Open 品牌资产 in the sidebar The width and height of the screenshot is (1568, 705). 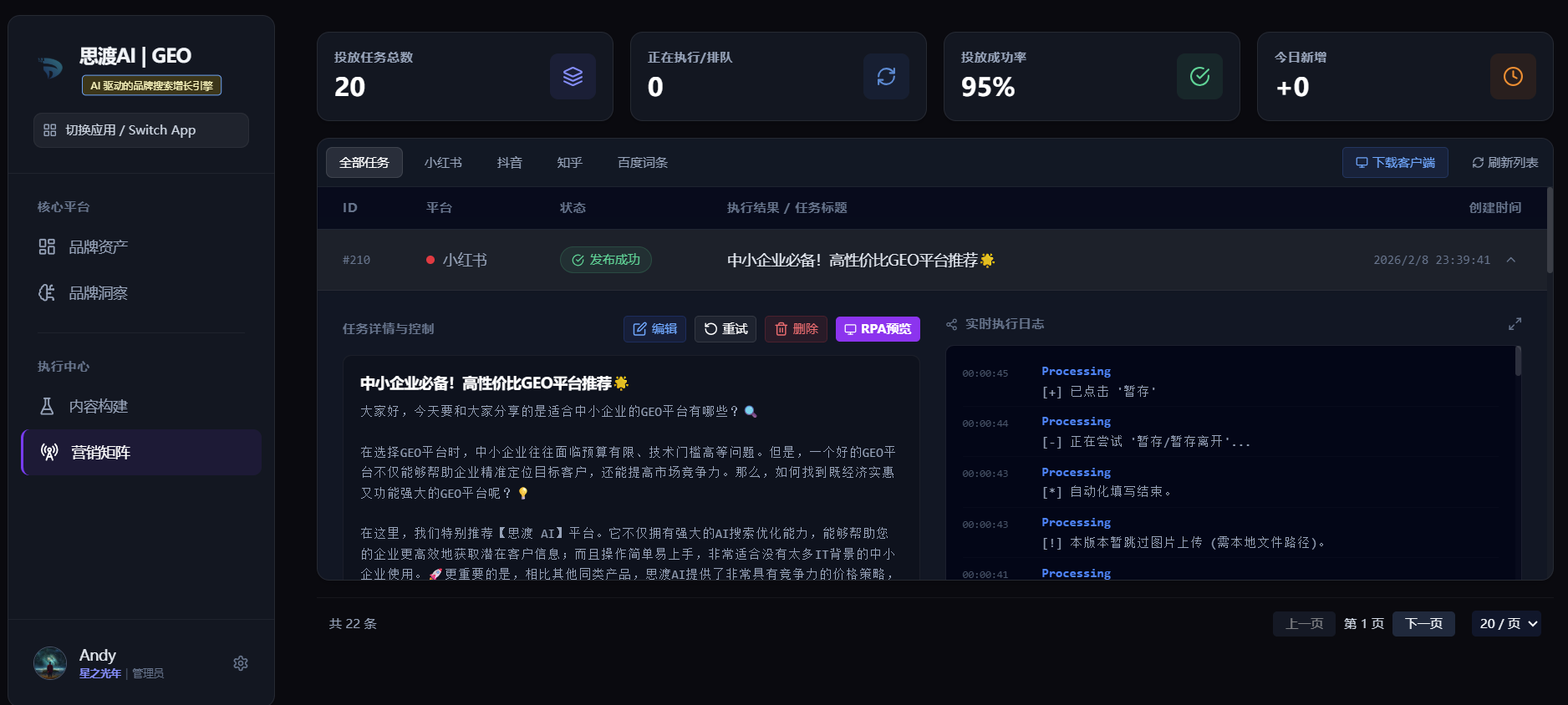141,246
